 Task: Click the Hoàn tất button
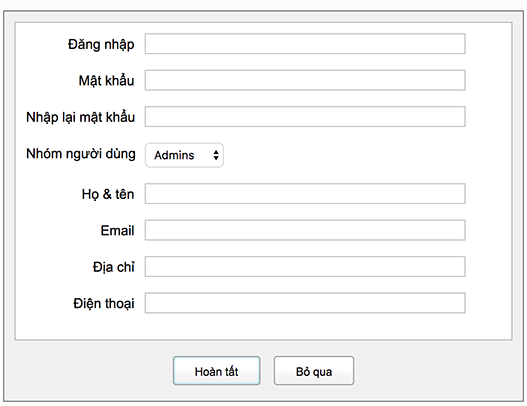(216, 371)
